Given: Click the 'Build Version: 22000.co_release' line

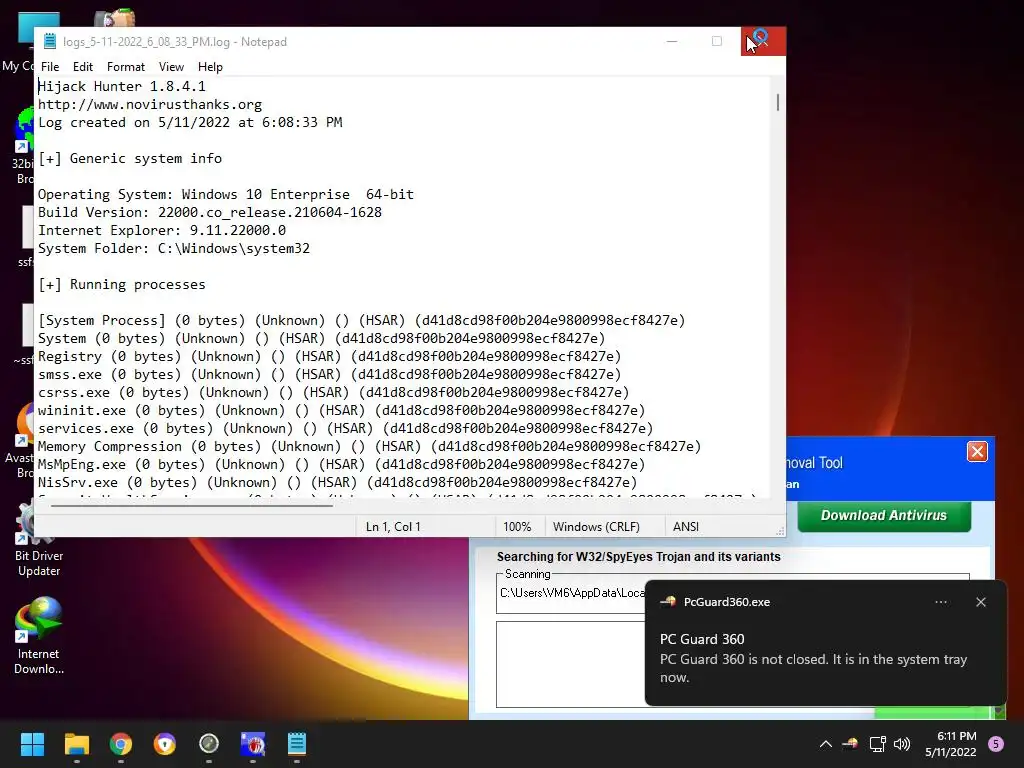Looking at the screenshot, I should tap(210, 212).
